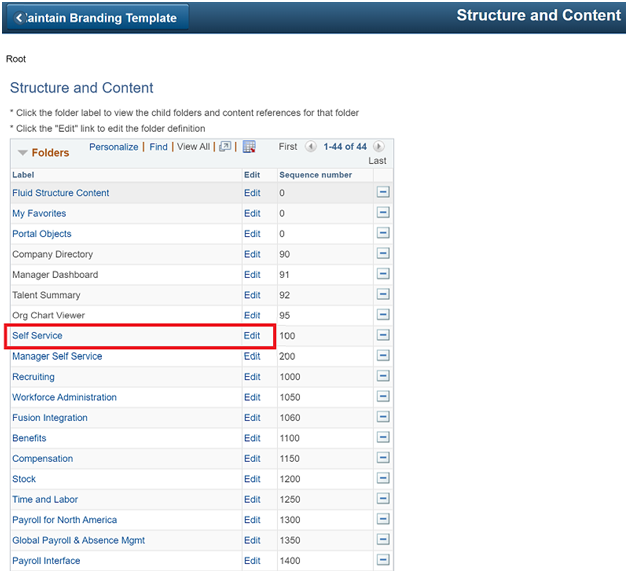Delete Payroll for North America row icon
This screenshot has width=628, height=573.
383,519
